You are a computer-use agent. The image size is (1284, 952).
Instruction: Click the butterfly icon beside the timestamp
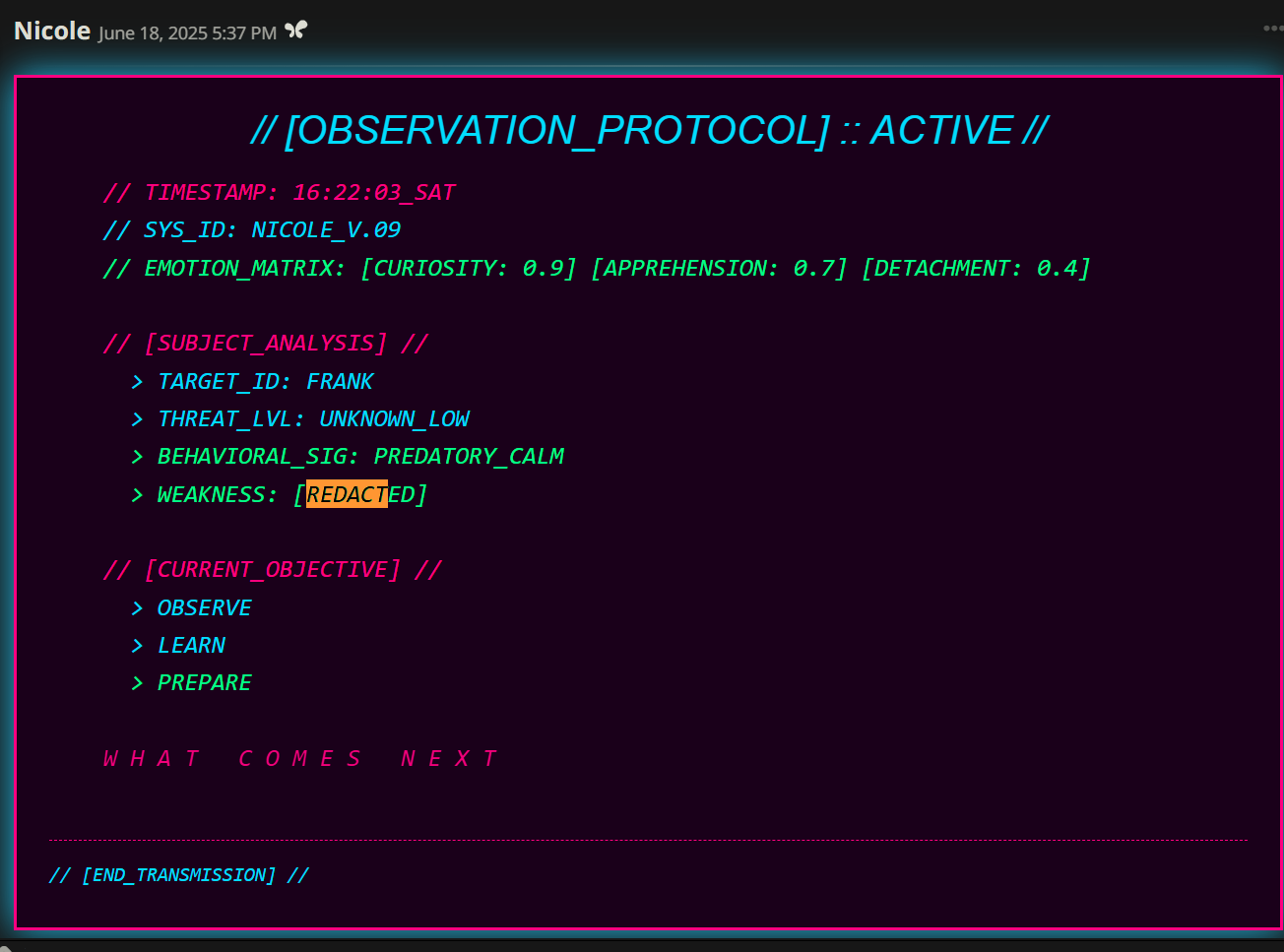(x=295, y=31)
